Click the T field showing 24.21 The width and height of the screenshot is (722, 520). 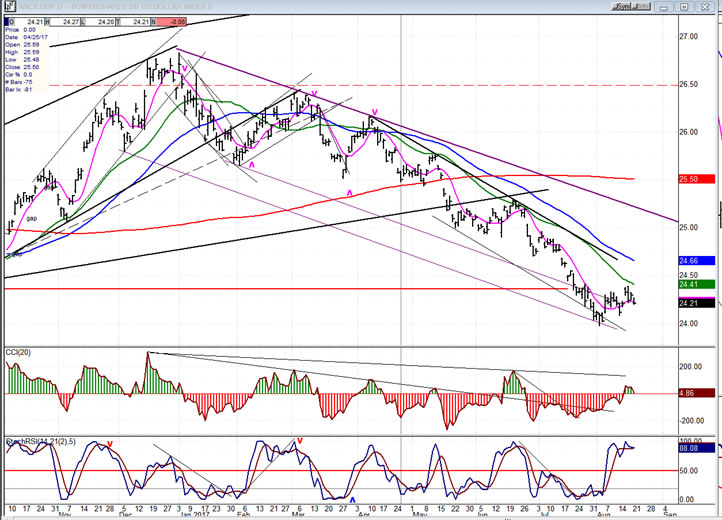click(x=134, y=22)
